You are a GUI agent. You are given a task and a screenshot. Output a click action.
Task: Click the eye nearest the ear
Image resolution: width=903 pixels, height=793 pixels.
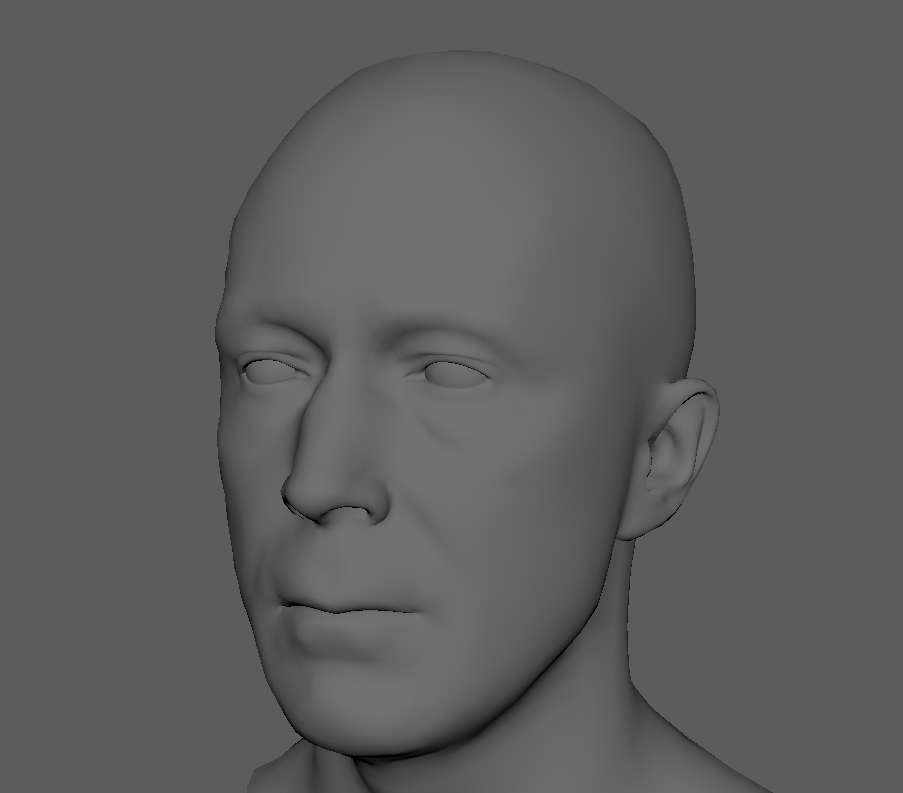(456, 373)
